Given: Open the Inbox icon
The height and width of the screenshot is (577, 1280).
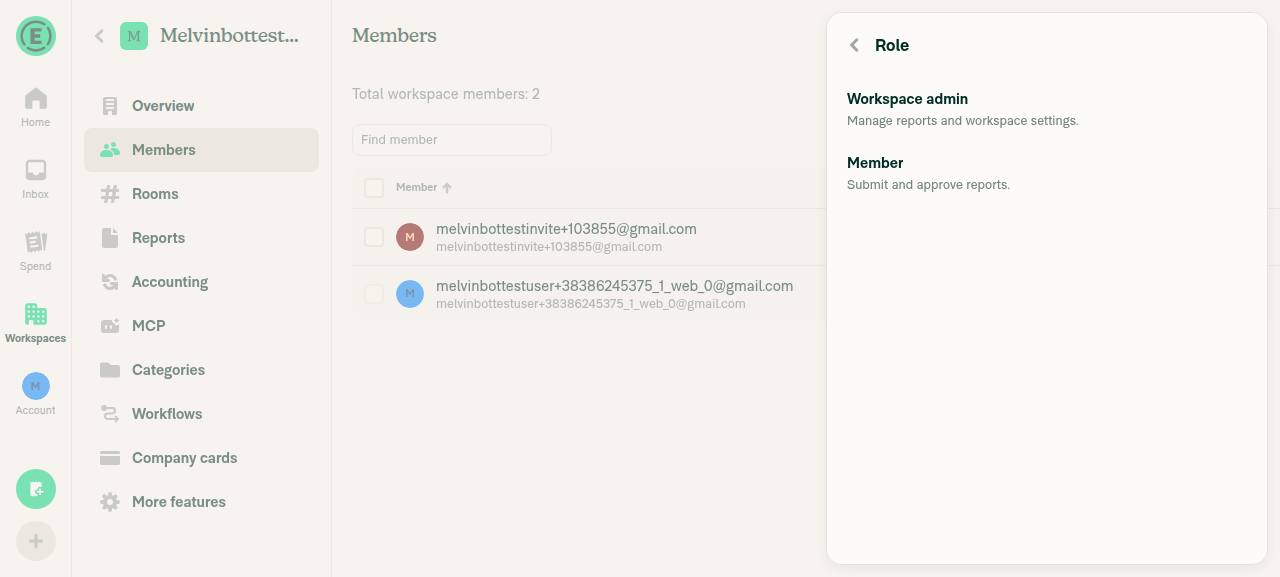Looking at the screenshot, I should point(36,170).
